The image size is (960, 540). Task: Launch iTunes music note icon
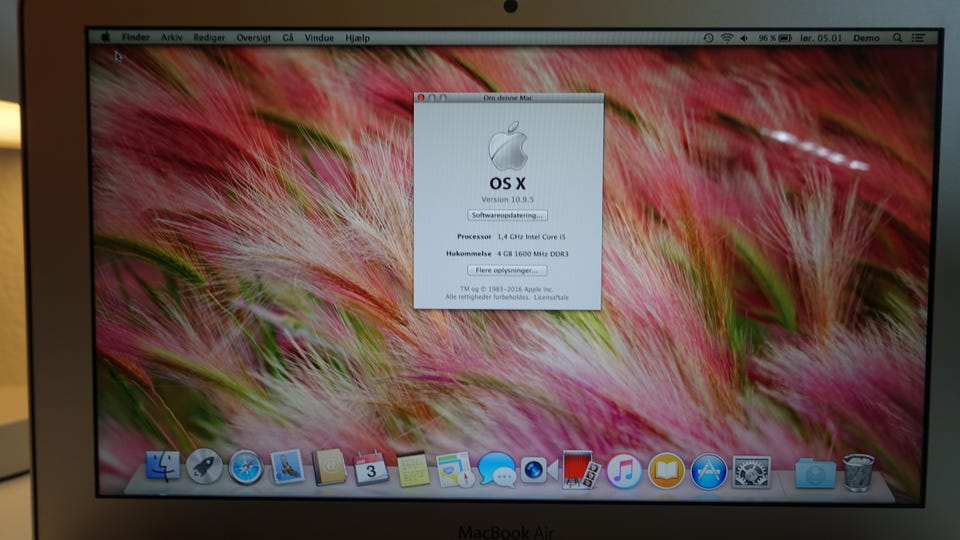point(623,471)
